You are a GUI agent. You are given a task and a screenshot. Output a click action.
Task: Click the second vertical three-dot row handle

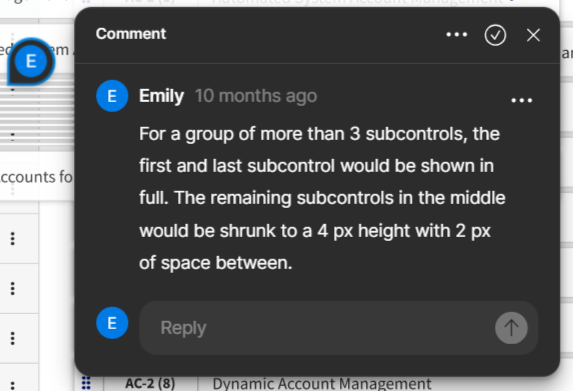coord(12,288)
